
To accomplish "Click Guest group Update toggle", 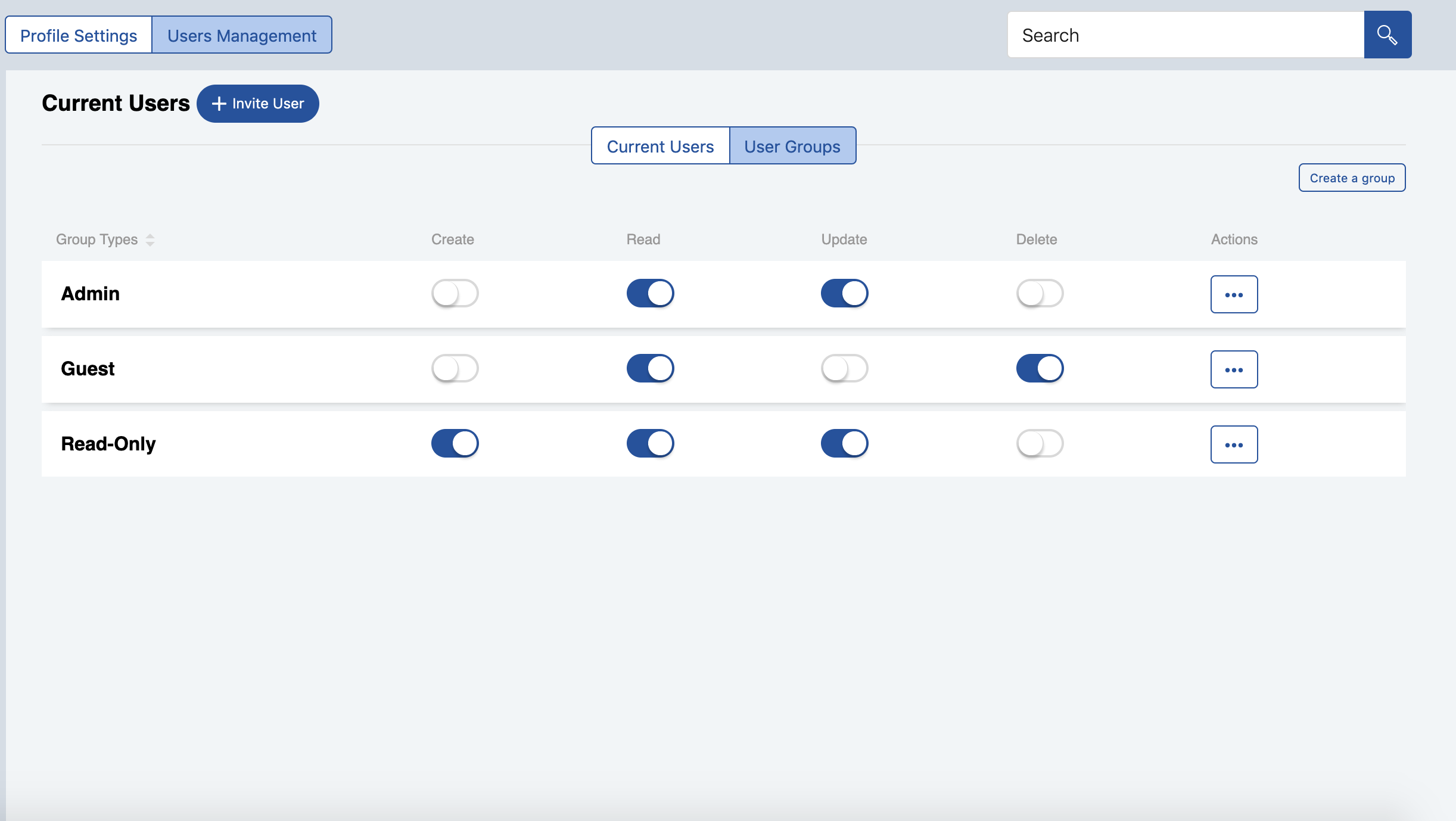I will pyautogui.click(x=844, y=368).
